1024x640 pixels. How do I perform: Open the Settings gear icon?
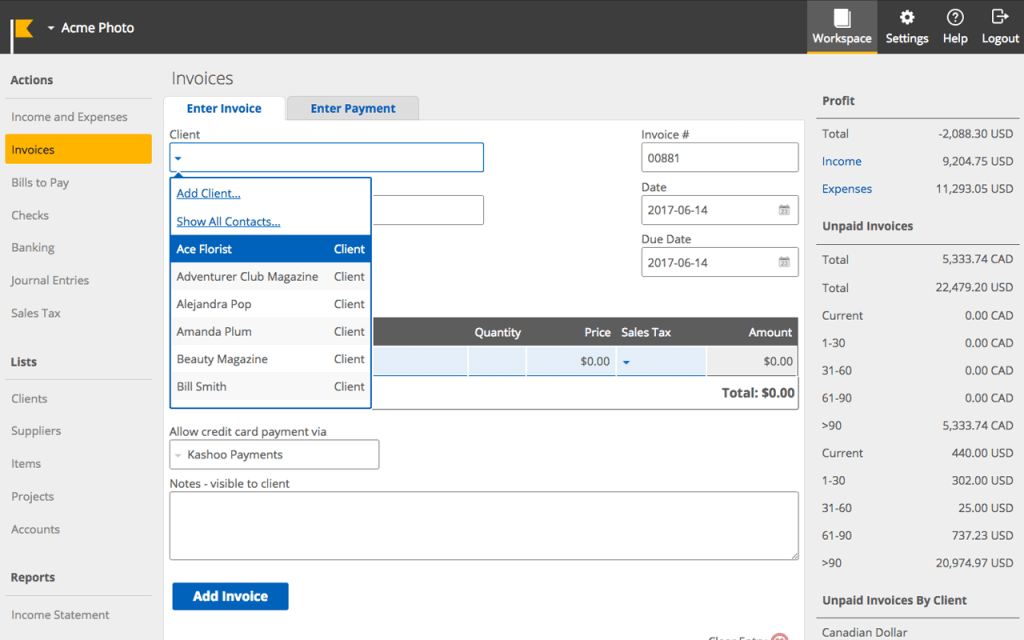point(907,18)
